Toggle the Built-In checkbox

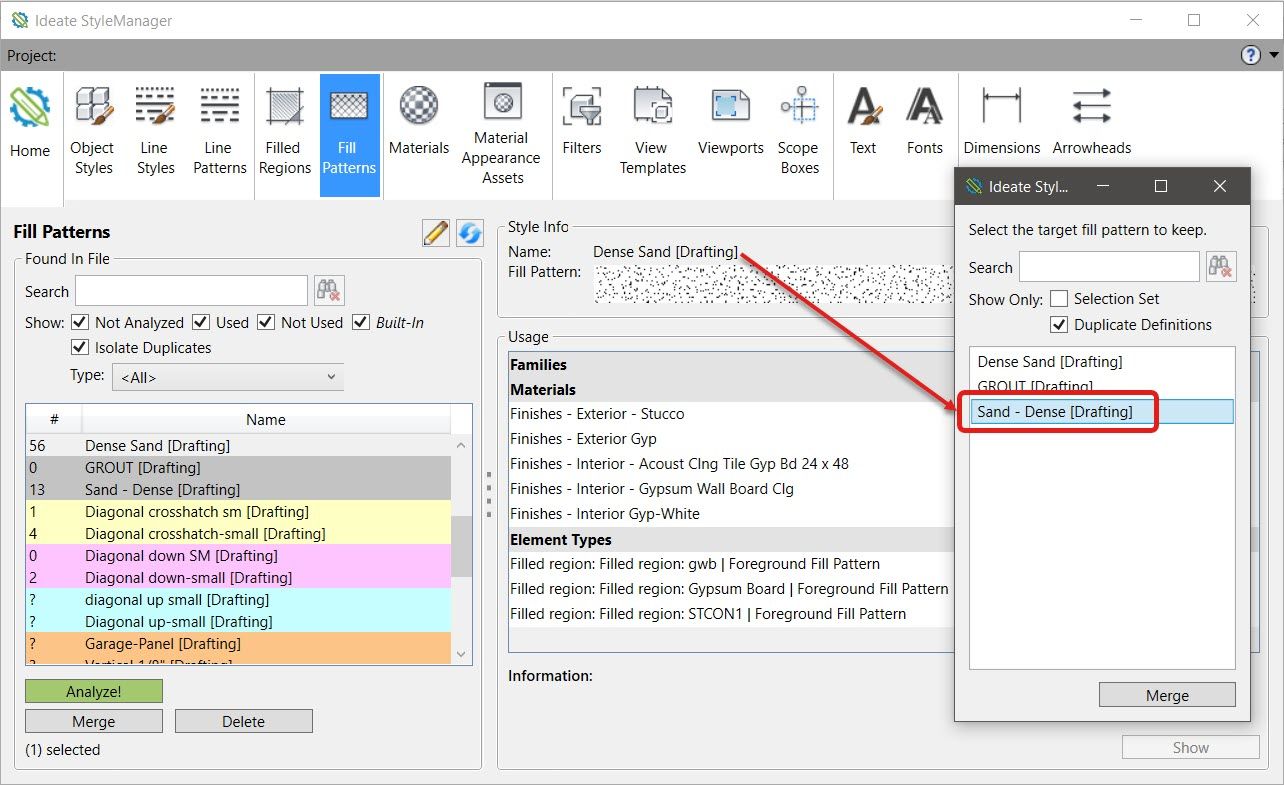(360, 322)
